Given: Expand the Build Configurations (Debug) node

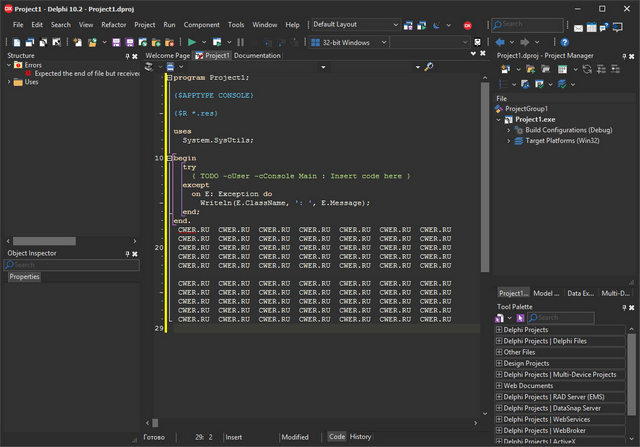Looking at the screenshot, I should click(x=509, y=130).
